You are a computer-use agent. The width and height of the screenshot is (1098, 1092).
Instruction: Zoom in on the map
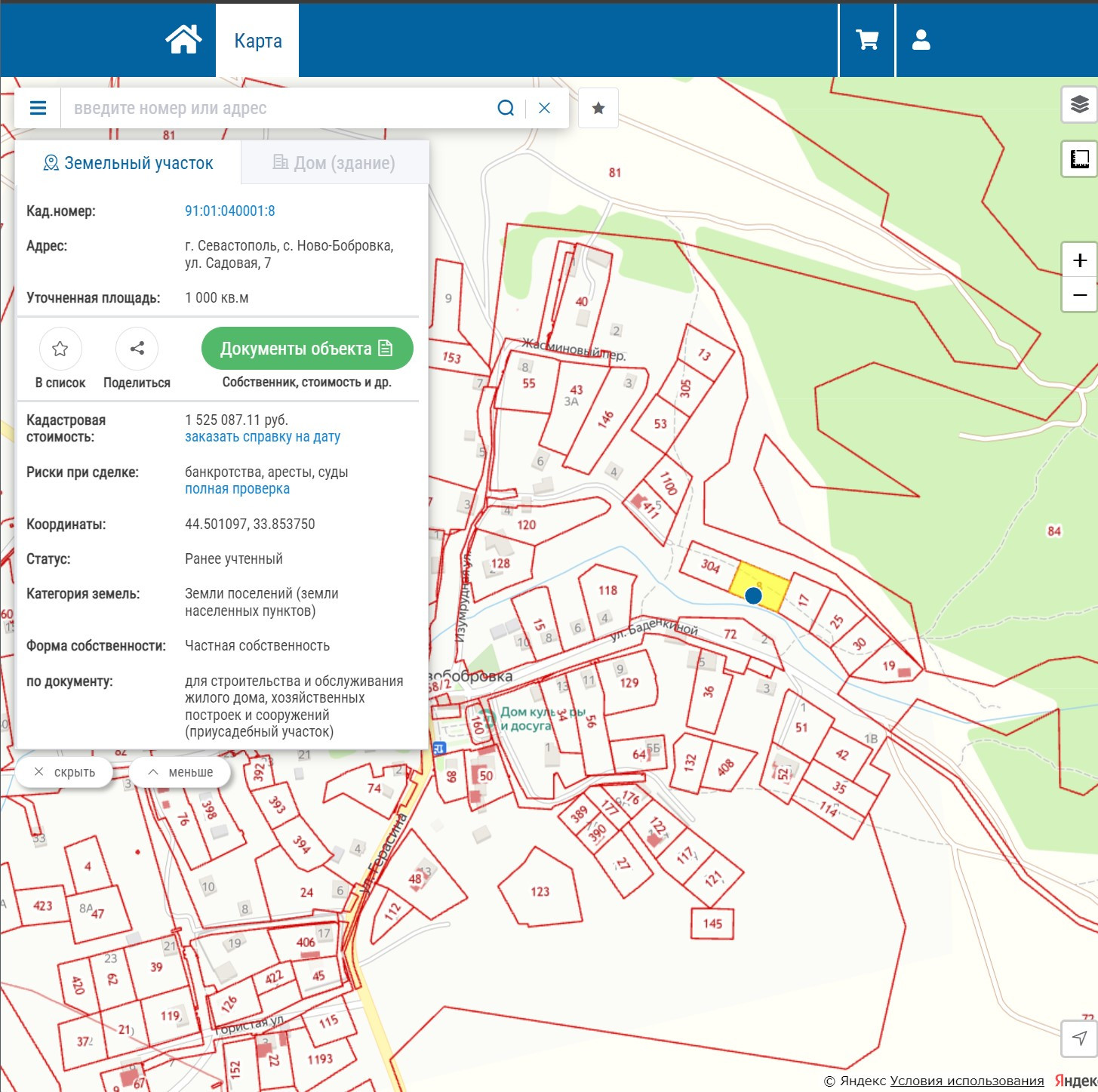coord(1079,260)
